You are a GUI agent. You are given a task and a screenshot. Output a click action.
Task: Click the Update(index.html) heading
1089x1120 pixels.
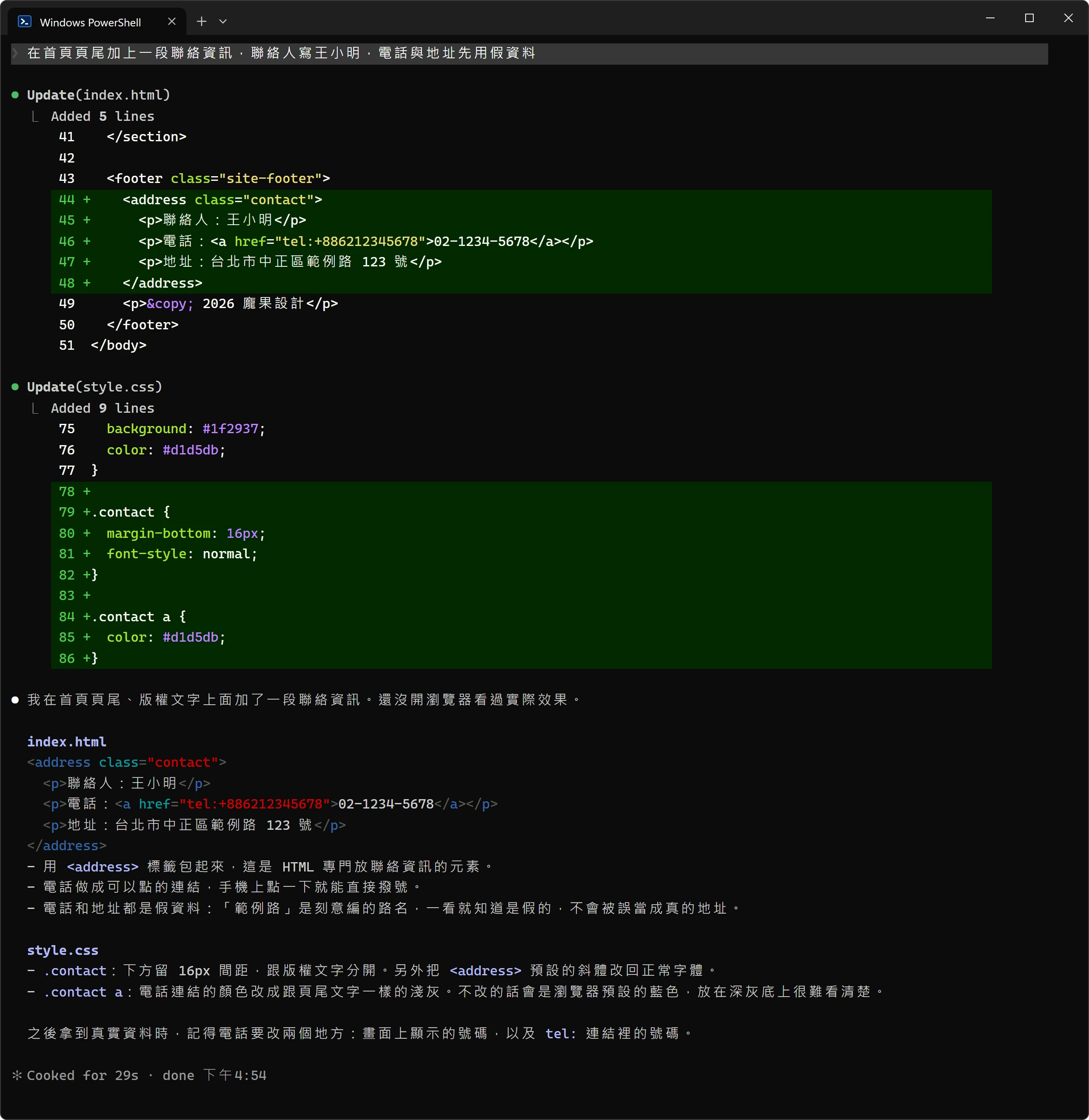click(x=98, y=95)
